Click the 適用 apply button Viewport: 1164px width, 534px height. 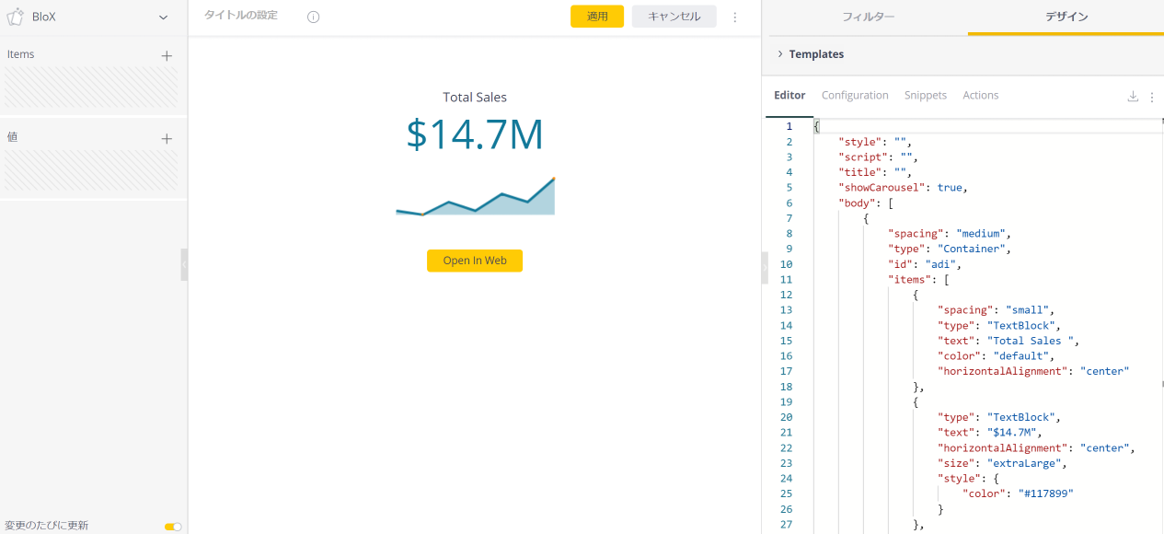(597, 17)
